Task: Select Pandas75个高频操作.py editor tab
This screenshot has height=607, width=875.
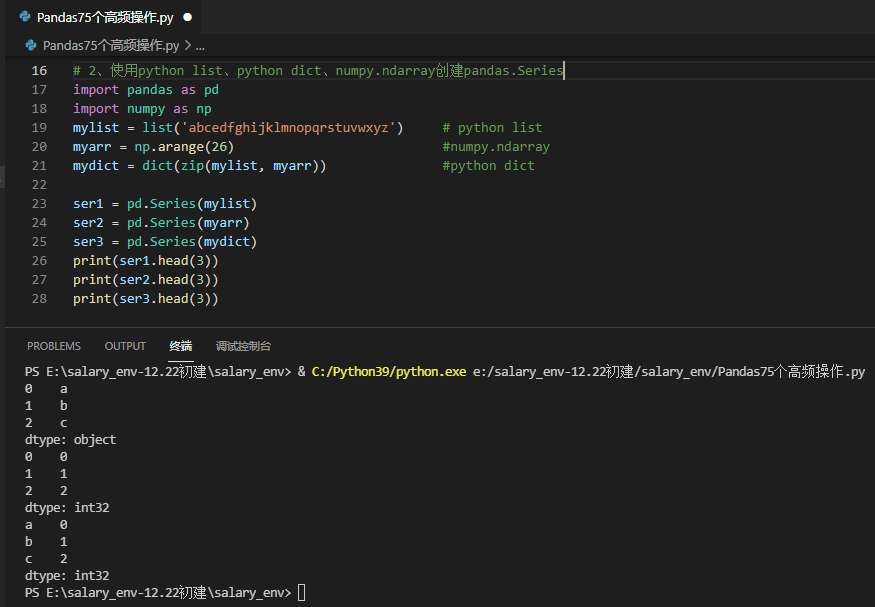Action: pos(105,17)
